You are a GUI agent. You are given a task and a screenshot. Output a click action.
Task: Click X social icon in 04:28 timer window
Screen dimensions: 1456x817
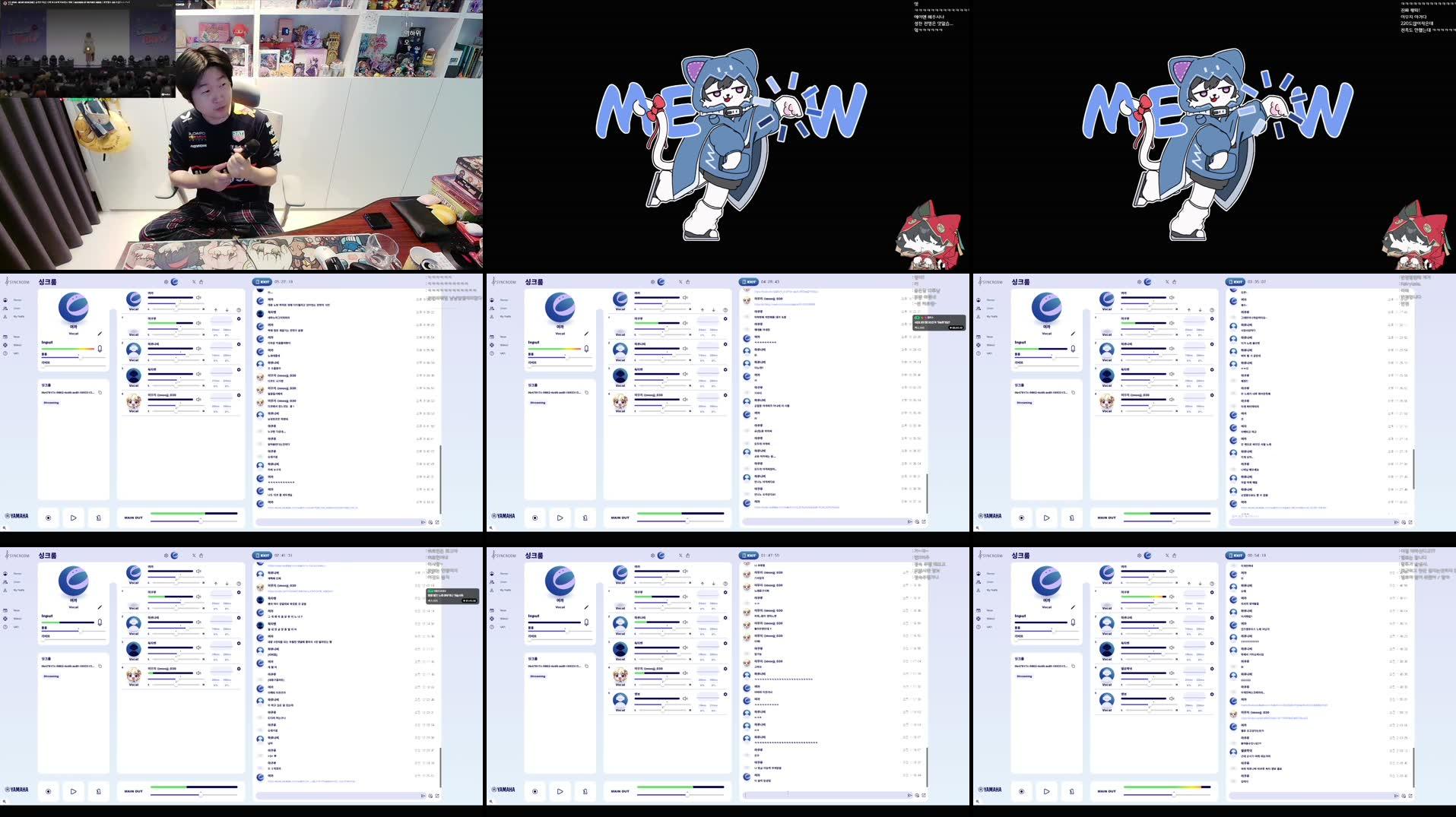(680, 282)
